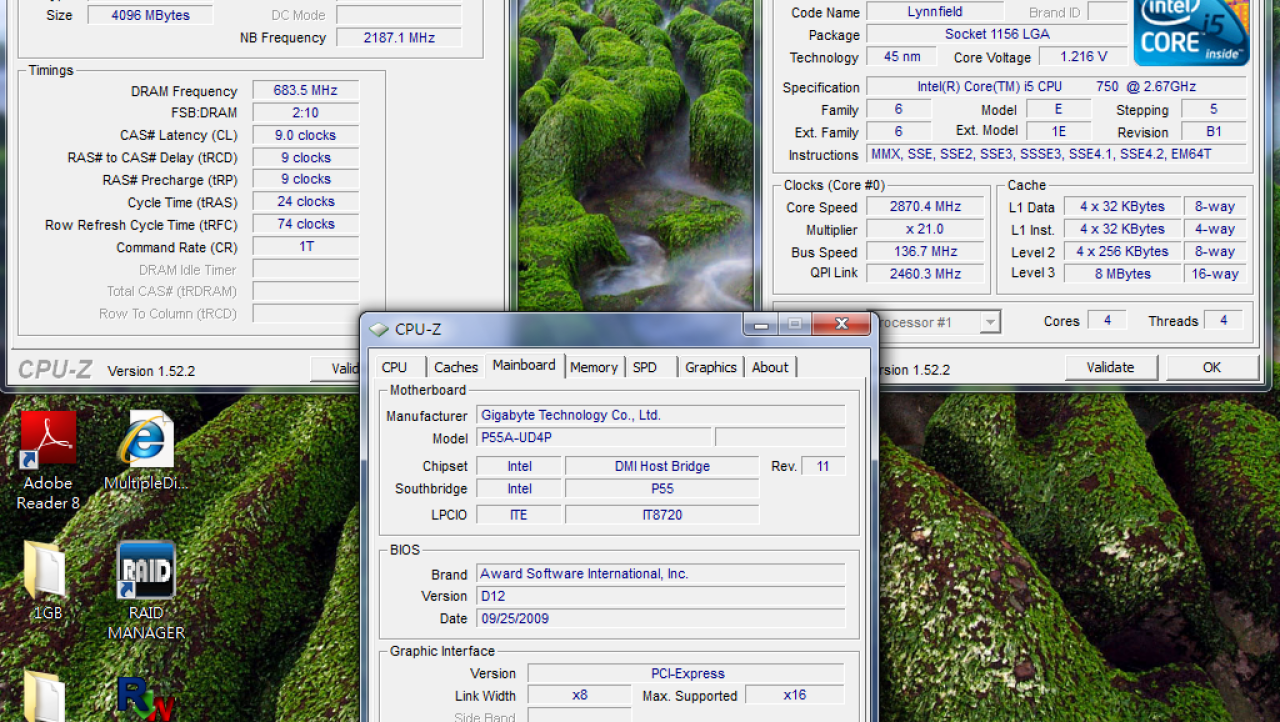Select the Package value 'Socket 1156 LGA'

coord(997,34)
